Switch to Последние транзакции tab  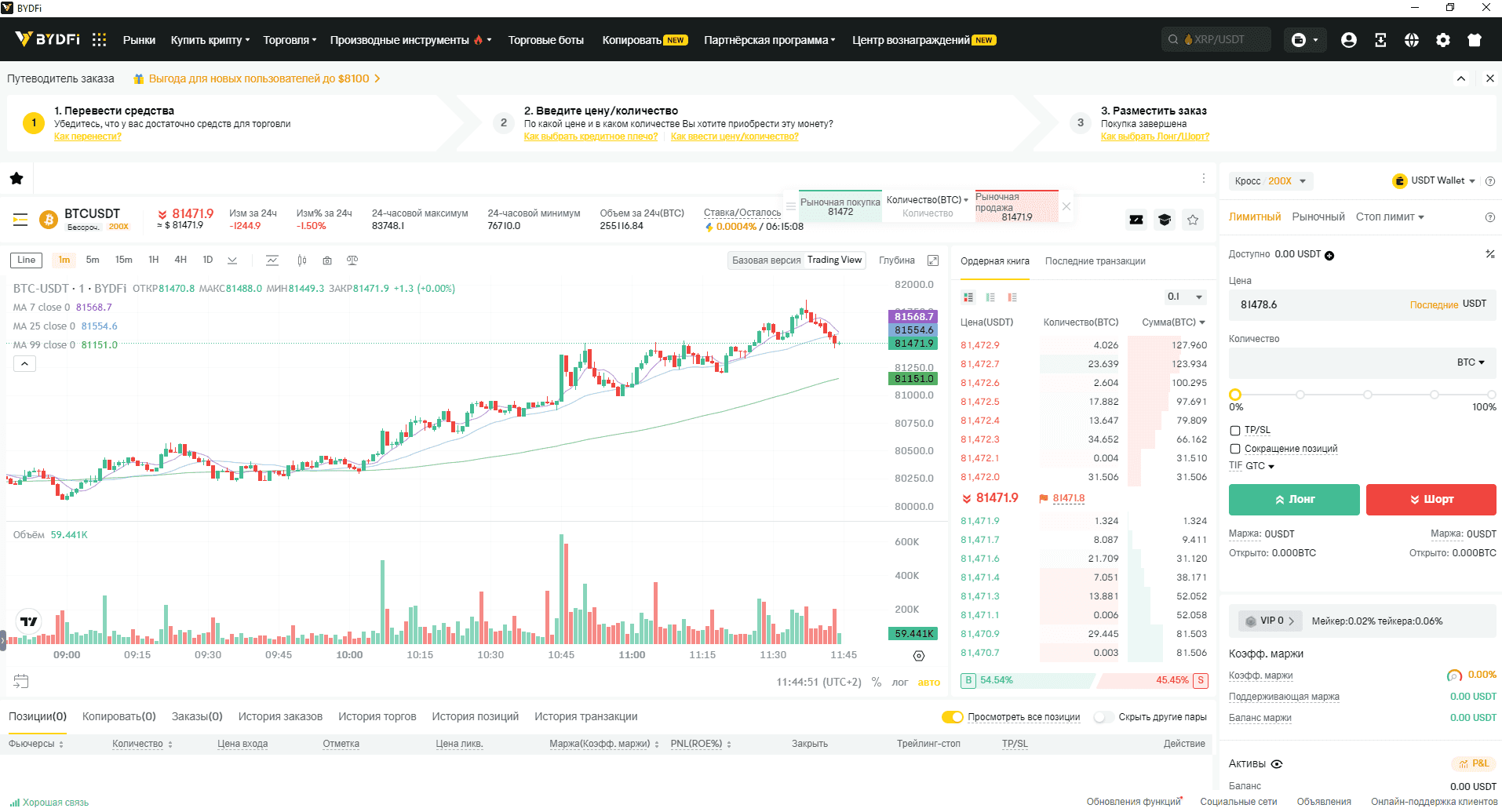1095,261
